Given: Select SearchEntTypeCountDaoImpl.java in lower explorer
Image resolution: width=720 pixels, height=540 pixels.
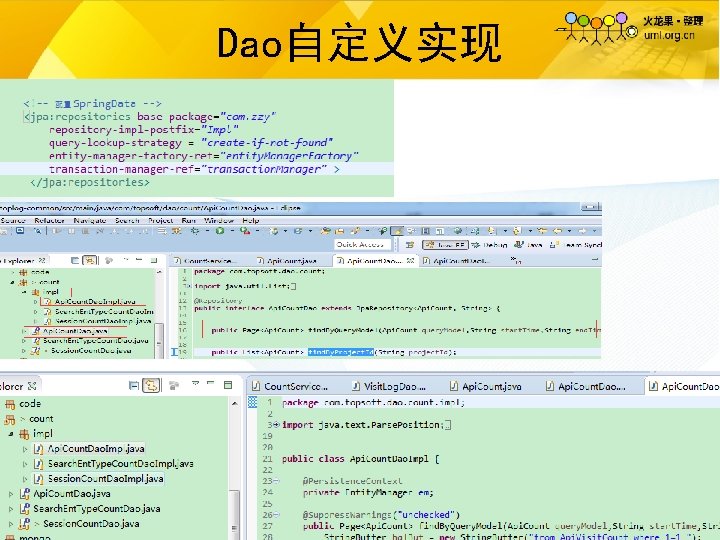Looking at the screenshot, I should 121,464.
